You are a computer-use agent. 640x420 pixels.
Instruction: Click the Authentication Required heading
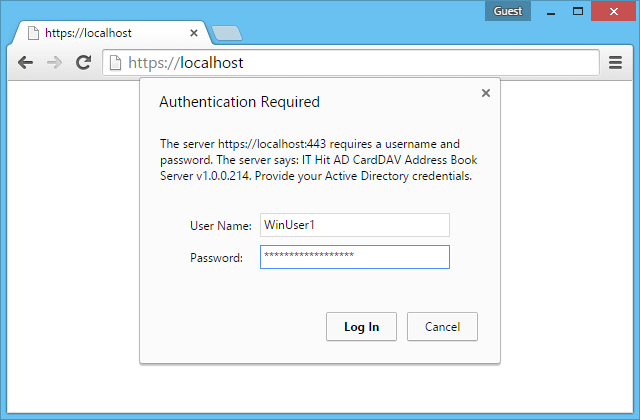(x=240, y=102)
